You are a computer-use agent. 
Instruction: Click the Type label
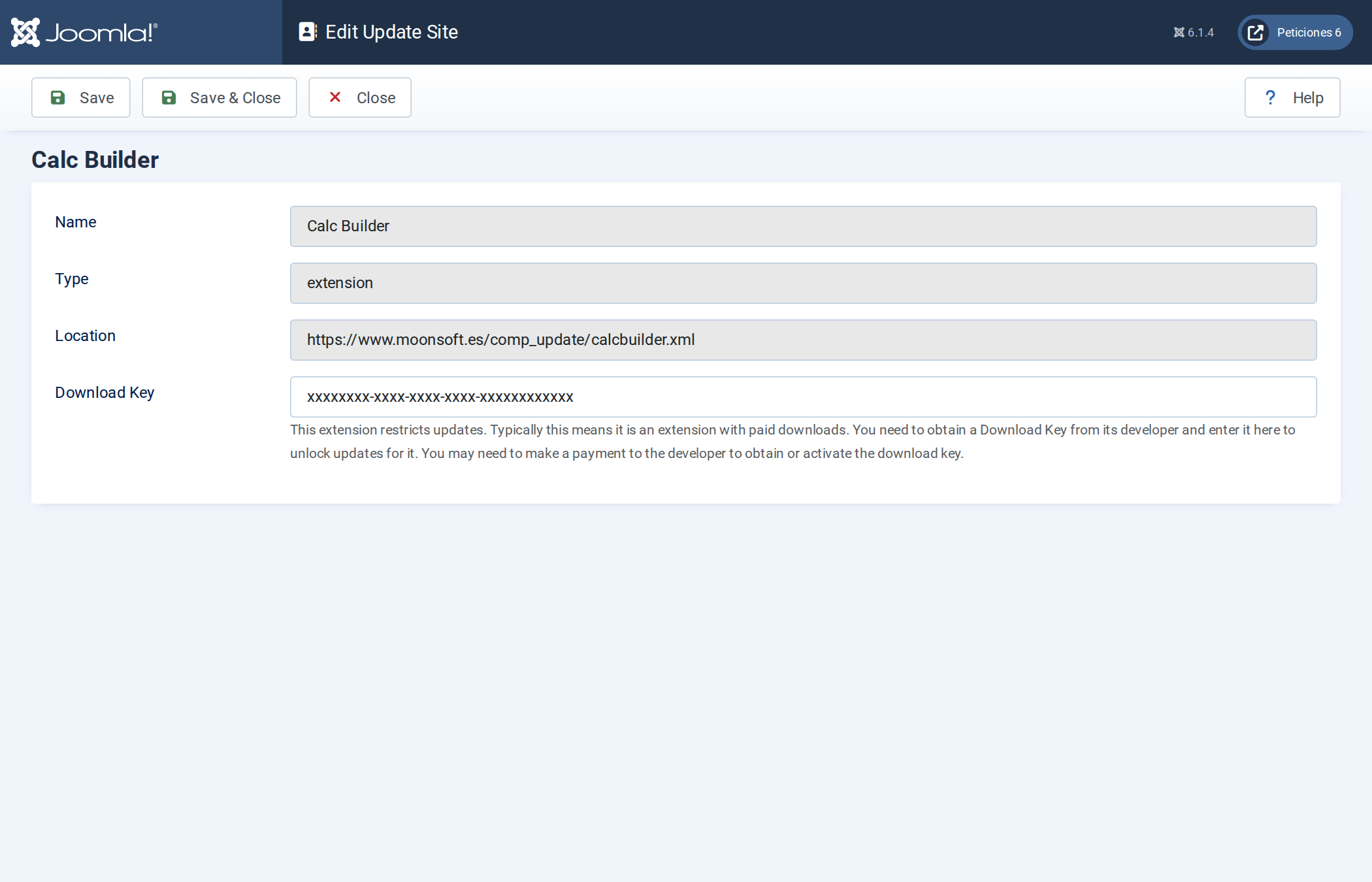pos(72,279)
